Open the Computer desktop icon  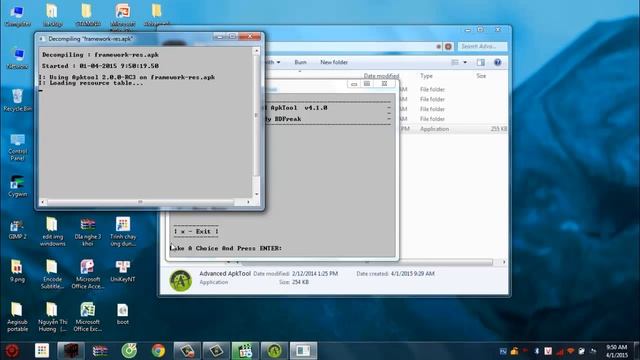[x=17, y=15]
